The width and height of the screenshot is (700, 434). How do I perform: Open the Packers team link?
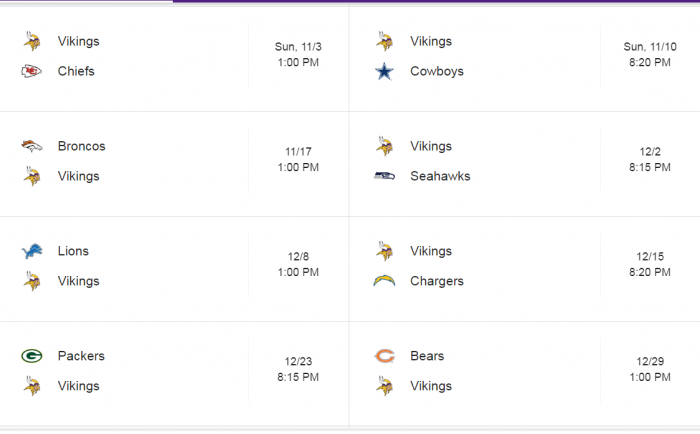[x=81, y=356]
